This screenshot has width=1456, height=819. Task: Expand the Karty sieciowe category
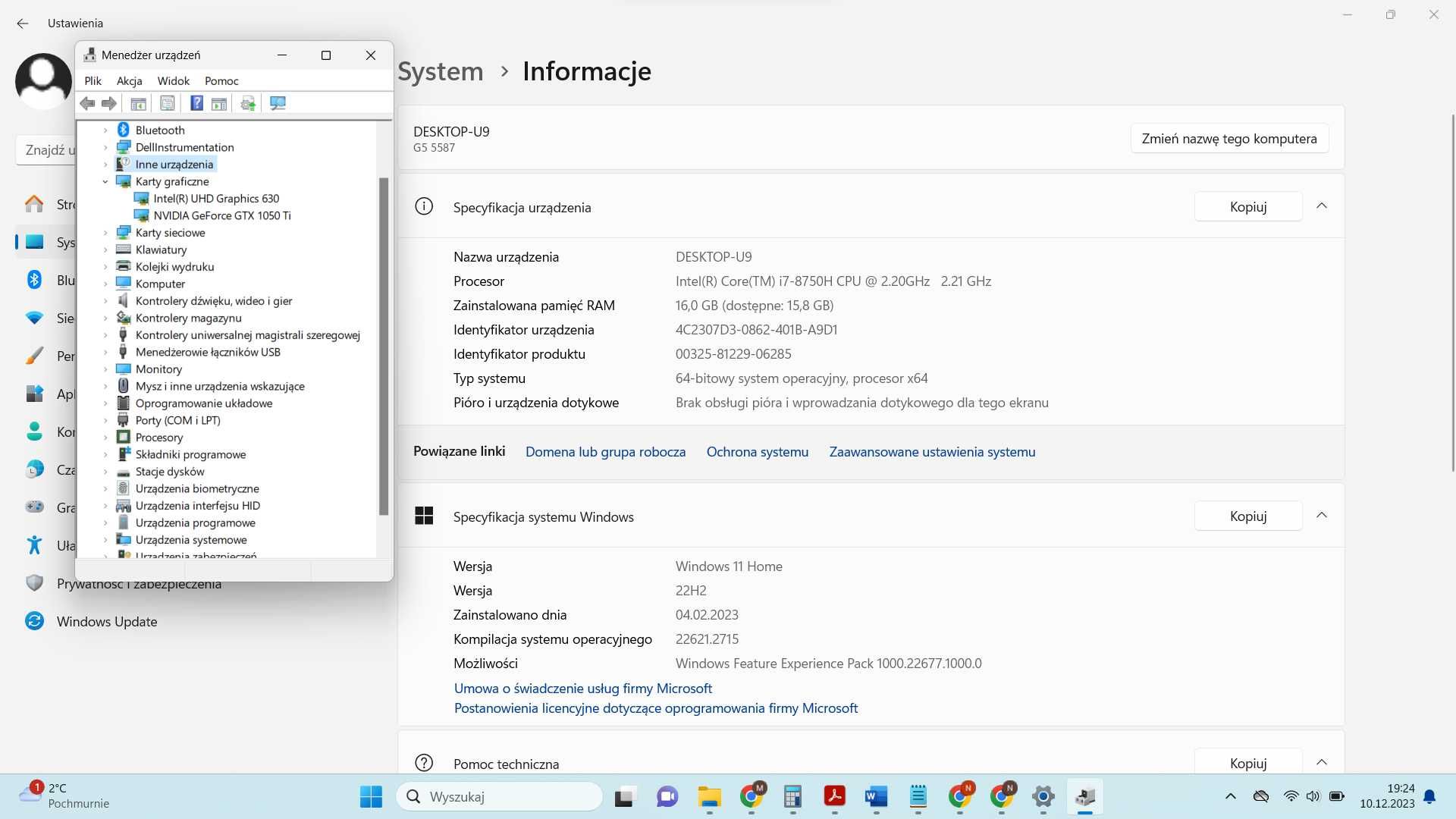click(105, 233)
